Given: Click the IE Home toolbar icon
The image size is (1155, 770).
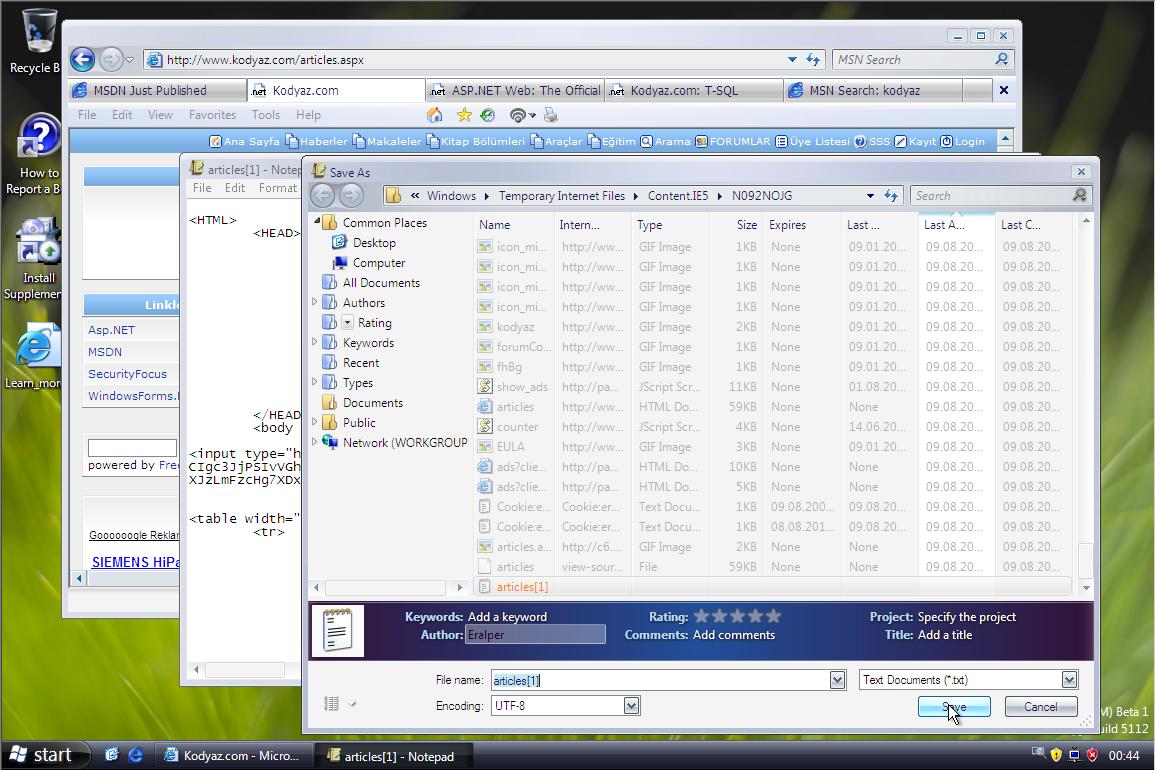Looking at the screenshot, I should pos(434,115).
